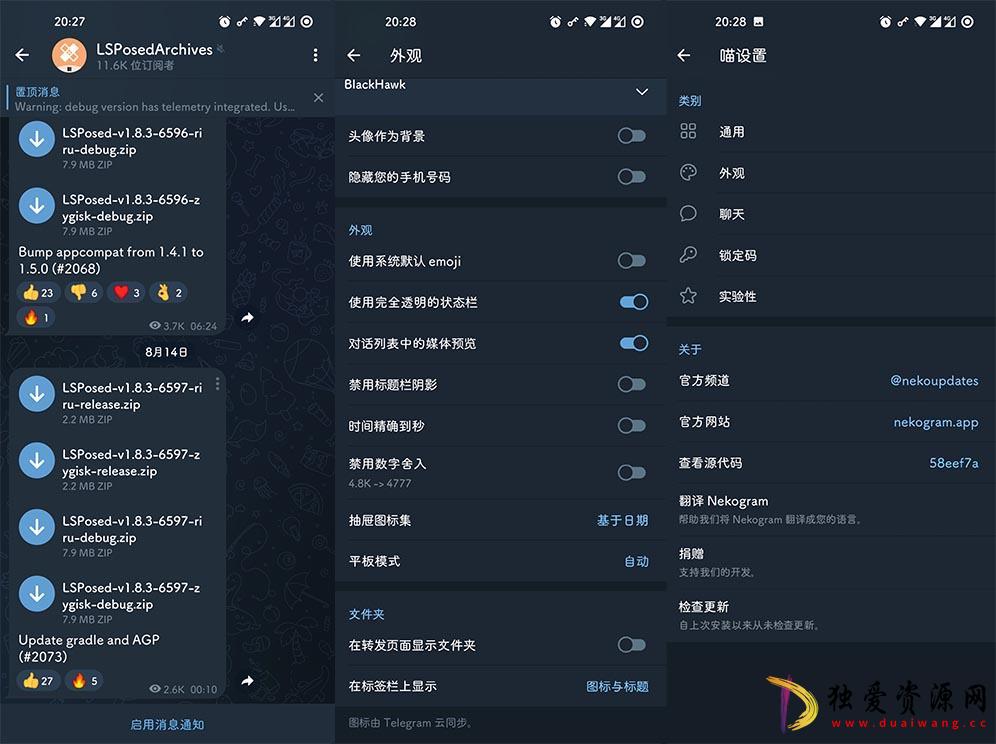Image resolution: width=996 pixels, height=744 pixels.
Task: Forward the Update gradle and AGP message
Action: click(x=248, y=680)
